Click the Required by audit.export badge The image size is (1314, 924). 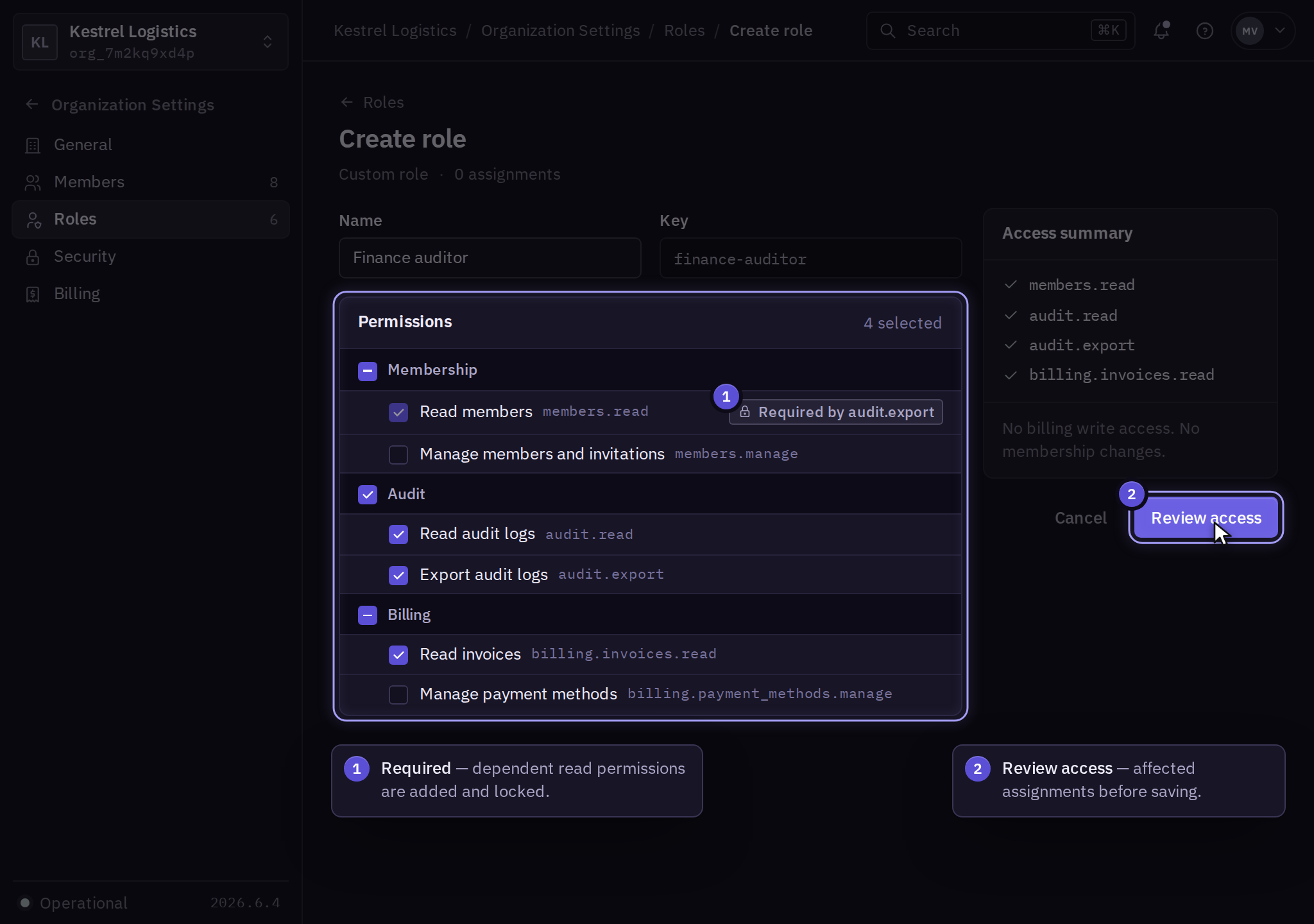tap(836, 412)
